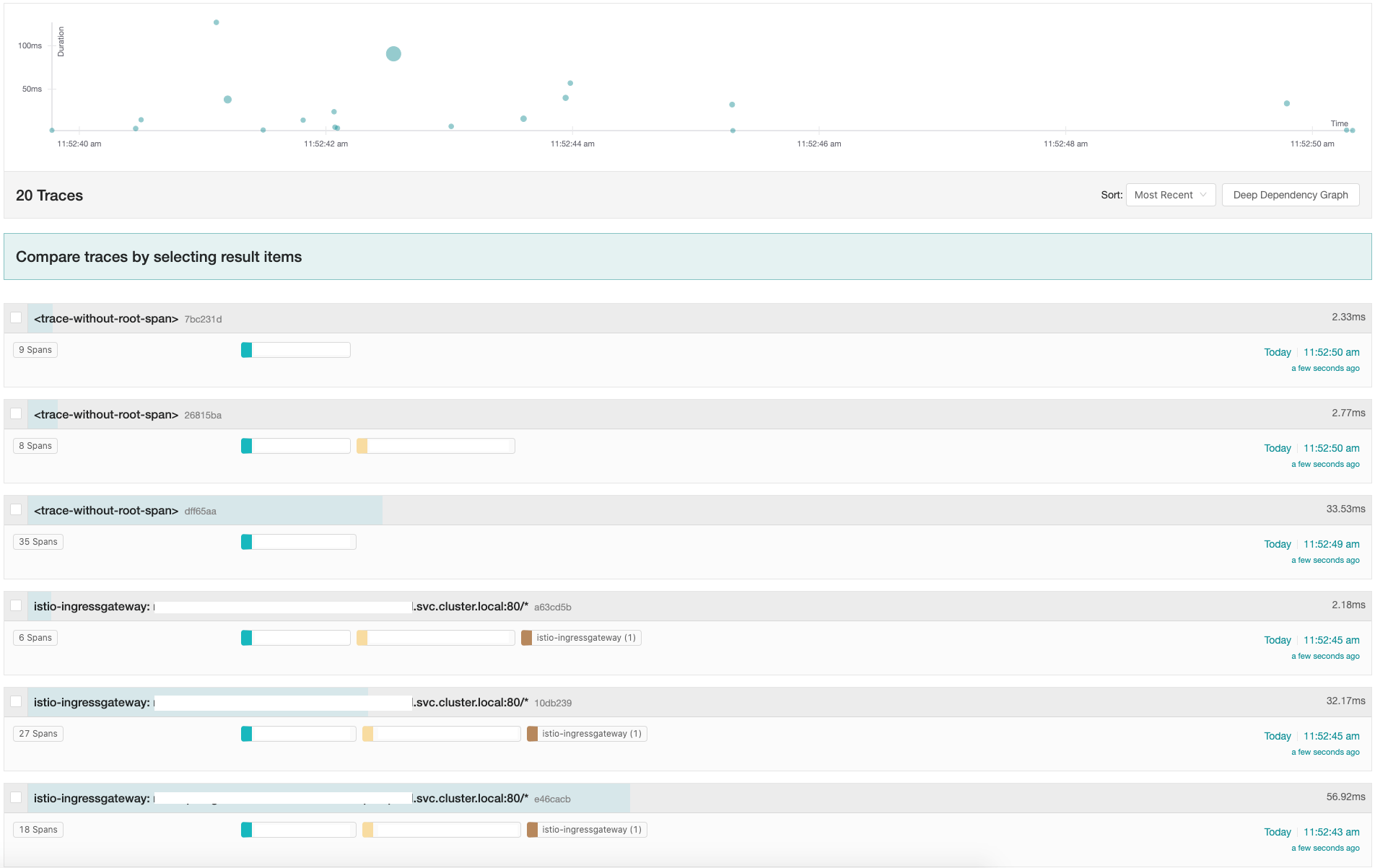Click the 11:52:43 am timestamp
The height and width of the screenshot is (868, 1375).
[x=1331, y=832]
